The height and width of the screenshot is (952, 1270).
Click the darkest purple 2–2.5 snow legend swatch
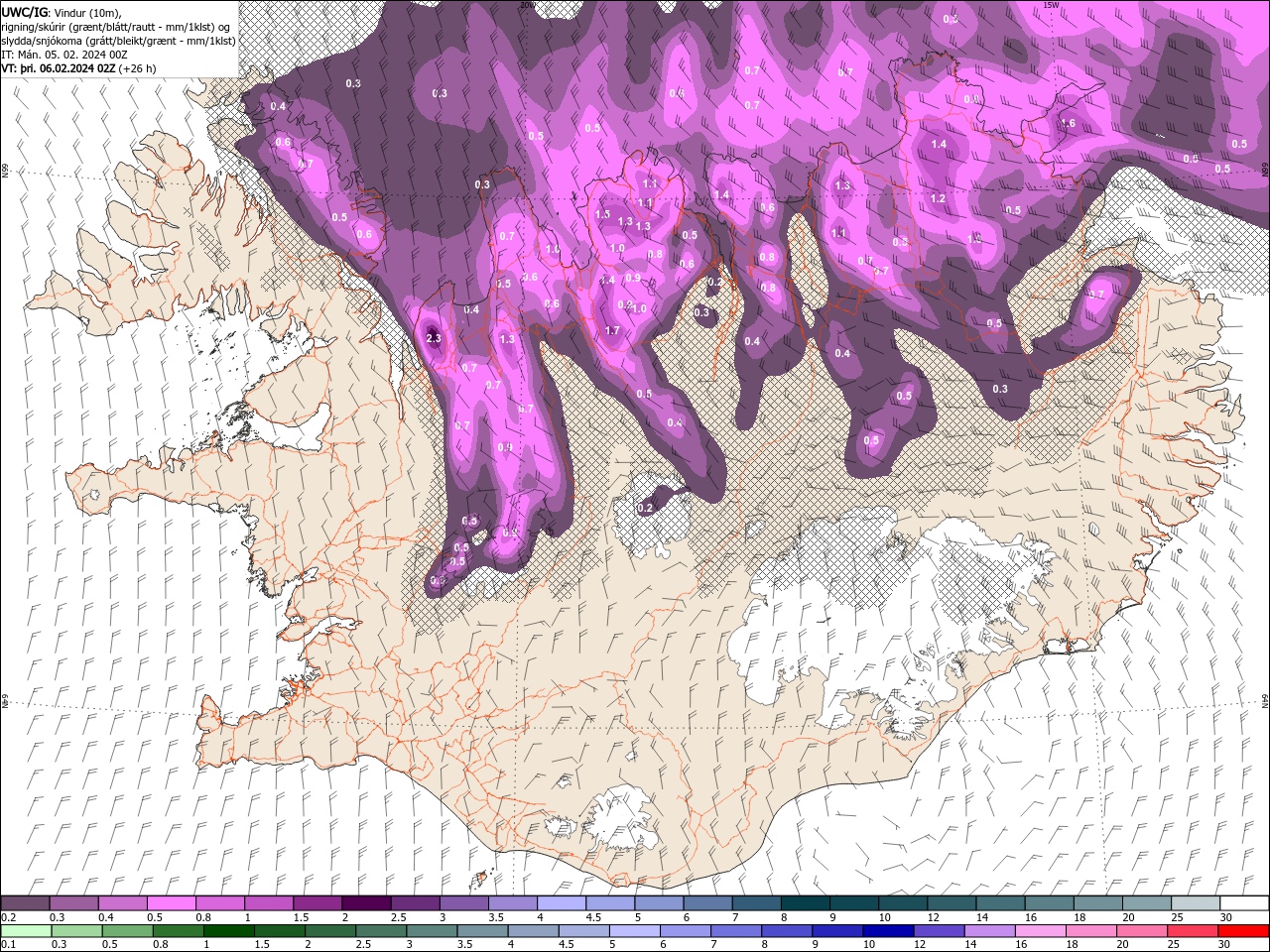365,903
